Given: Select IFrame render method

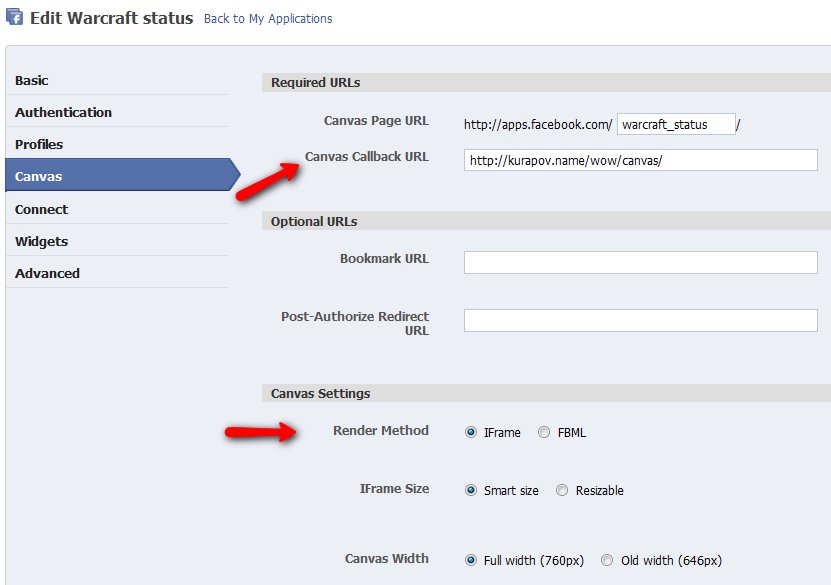Looking at the screenshot, I should coord(471,433).
